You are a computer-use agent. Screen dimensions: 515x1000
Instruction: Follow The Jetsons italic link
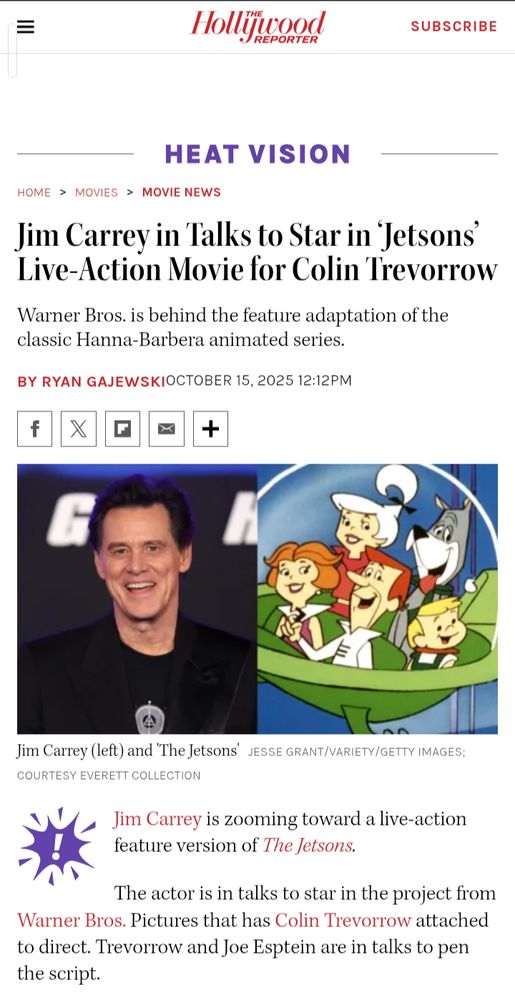(x=308, y=845)
